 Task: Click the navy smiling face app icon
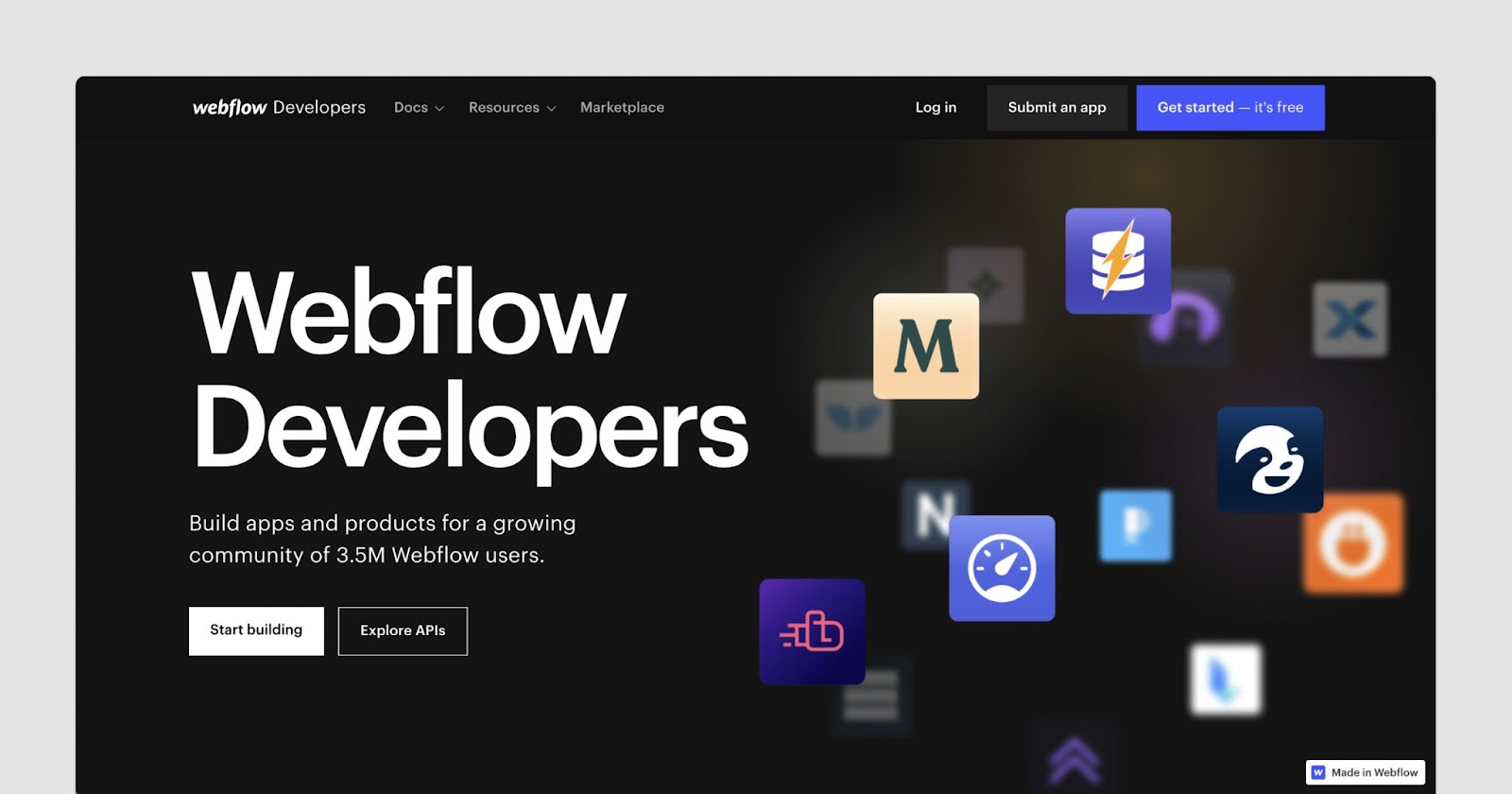(1269, 460)
